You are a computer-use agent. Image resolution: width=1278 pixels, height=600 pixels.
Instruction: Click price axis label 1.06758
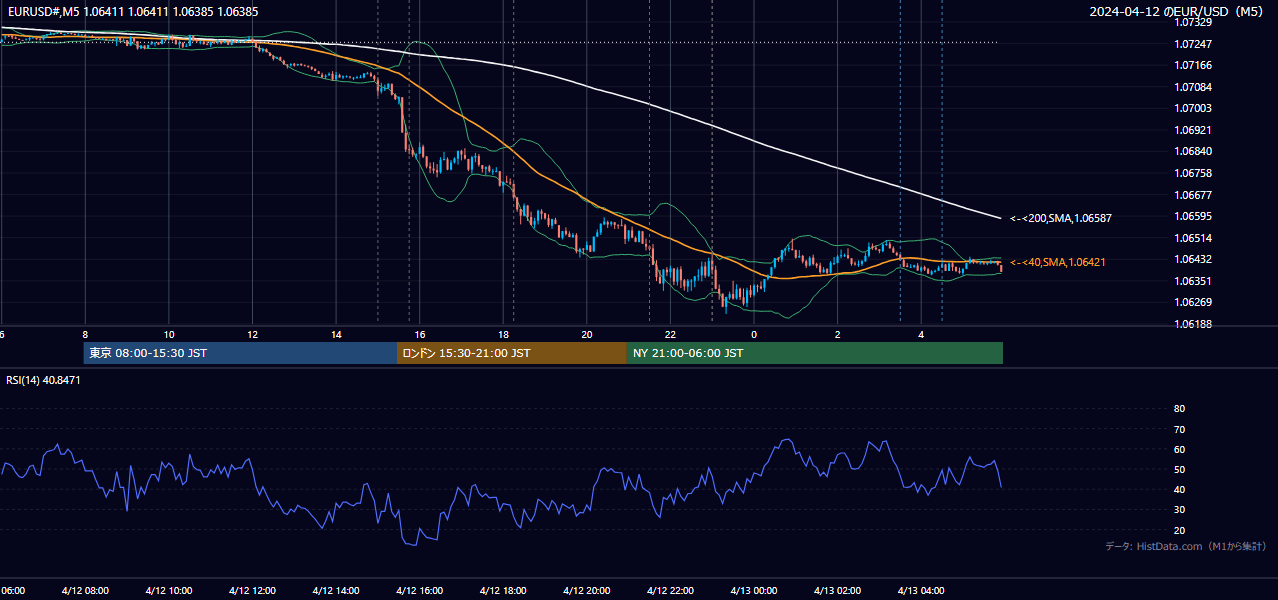click(x=1192, y=173)
